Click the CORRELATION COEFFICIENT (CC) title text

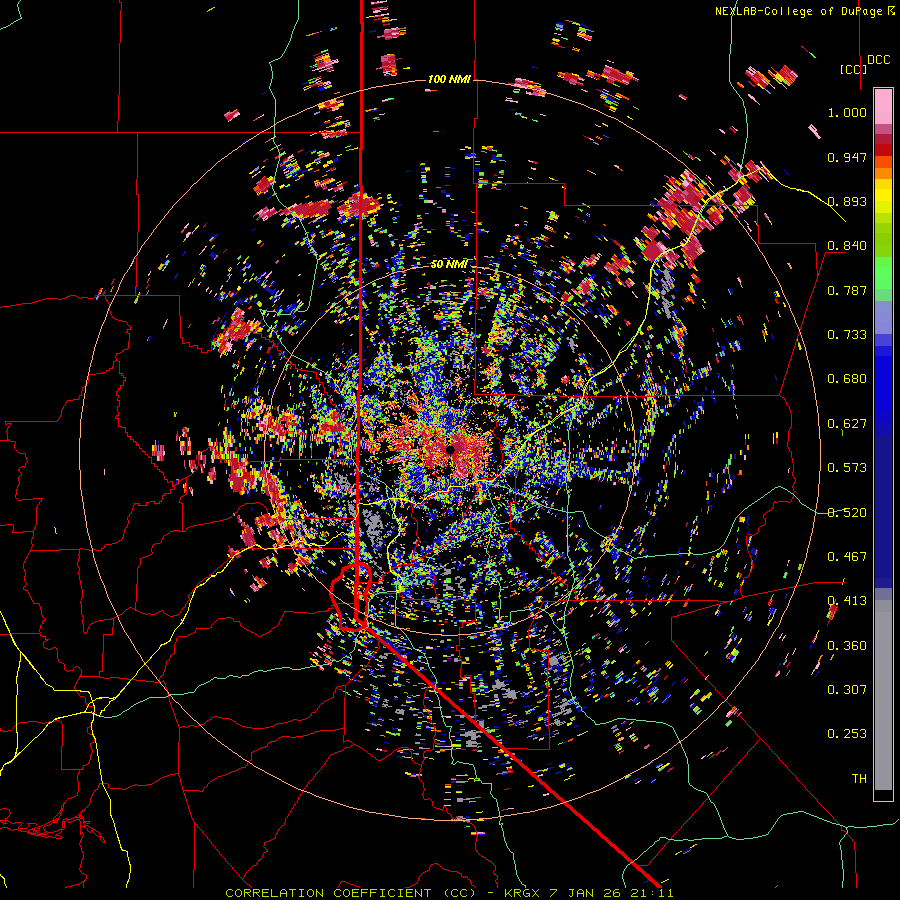(351, 893)
